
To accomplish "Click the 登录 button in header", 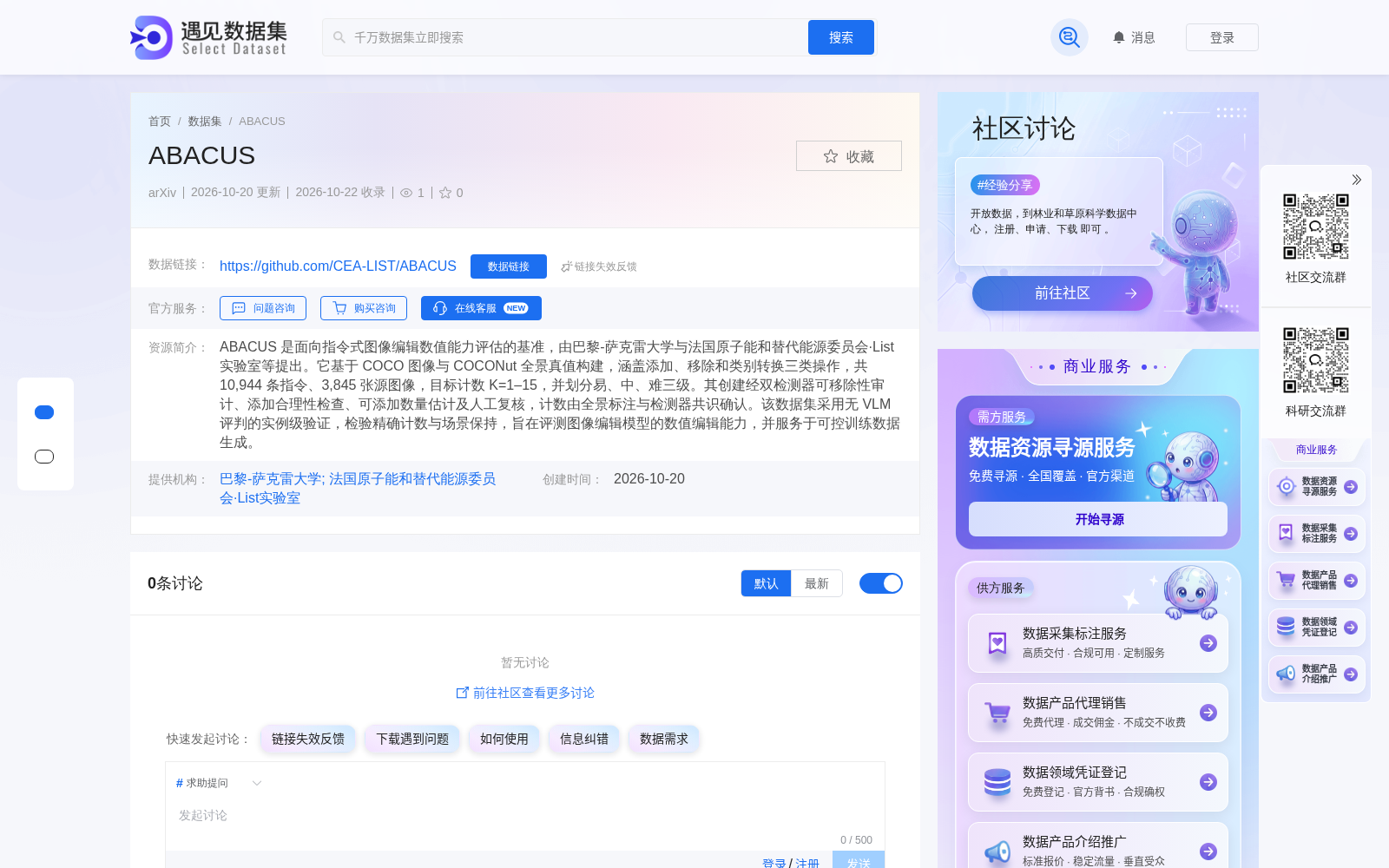I will click(1222, 37).
